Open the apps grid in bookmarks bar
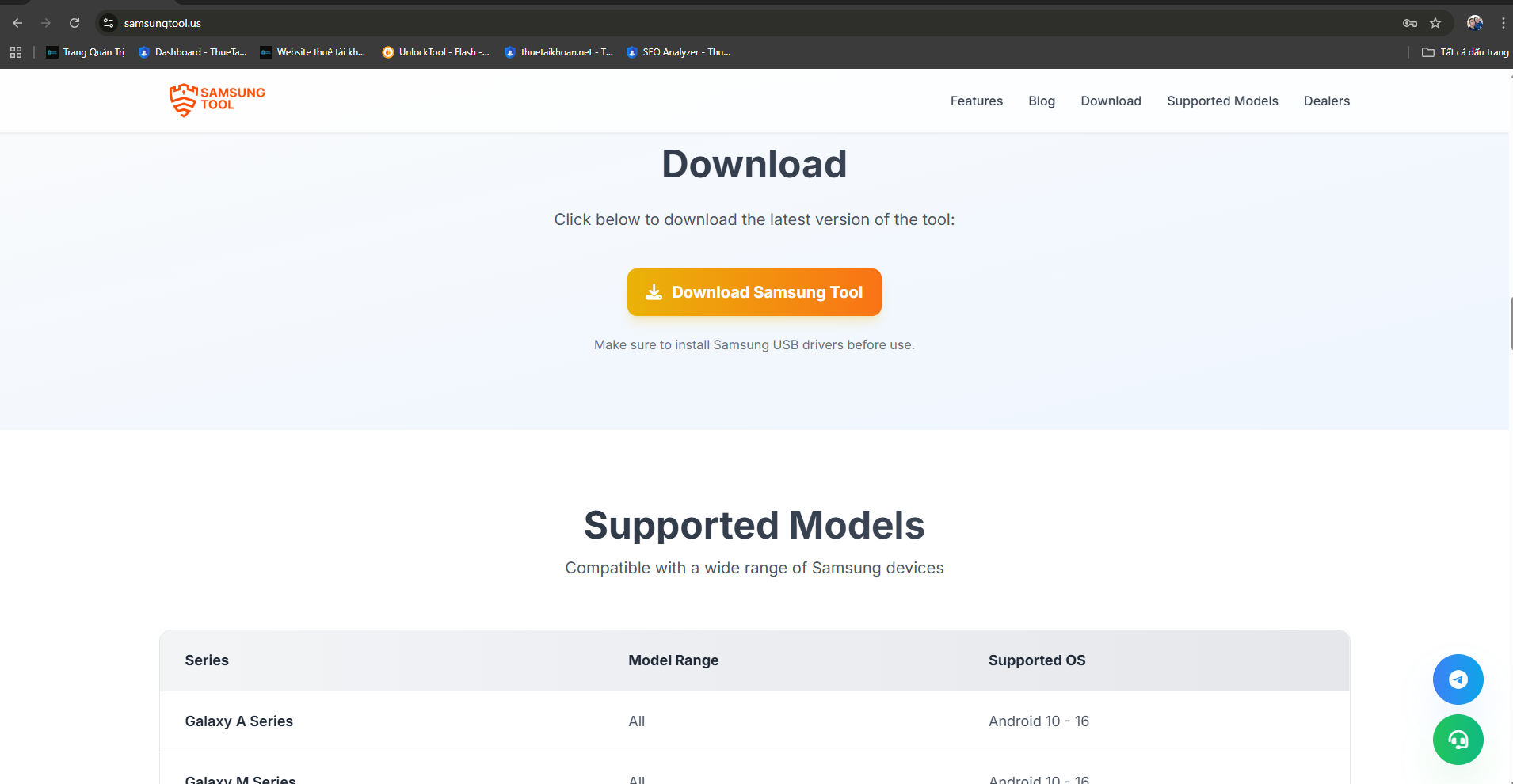Viewport: 1513px width, 784px height. pos(16,52)
